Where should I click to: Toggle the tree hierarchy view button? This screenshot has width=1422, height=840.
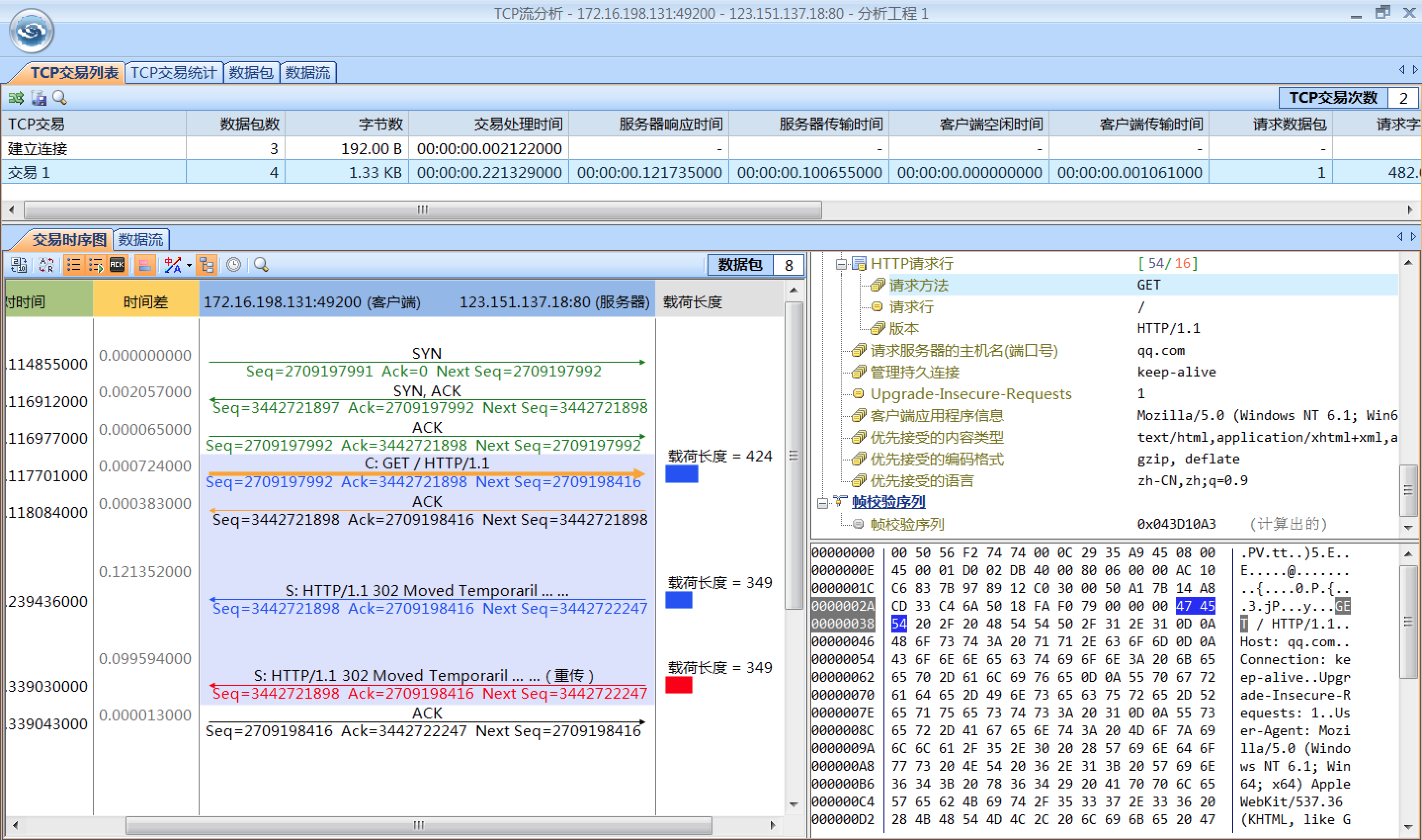click(207, 265)
